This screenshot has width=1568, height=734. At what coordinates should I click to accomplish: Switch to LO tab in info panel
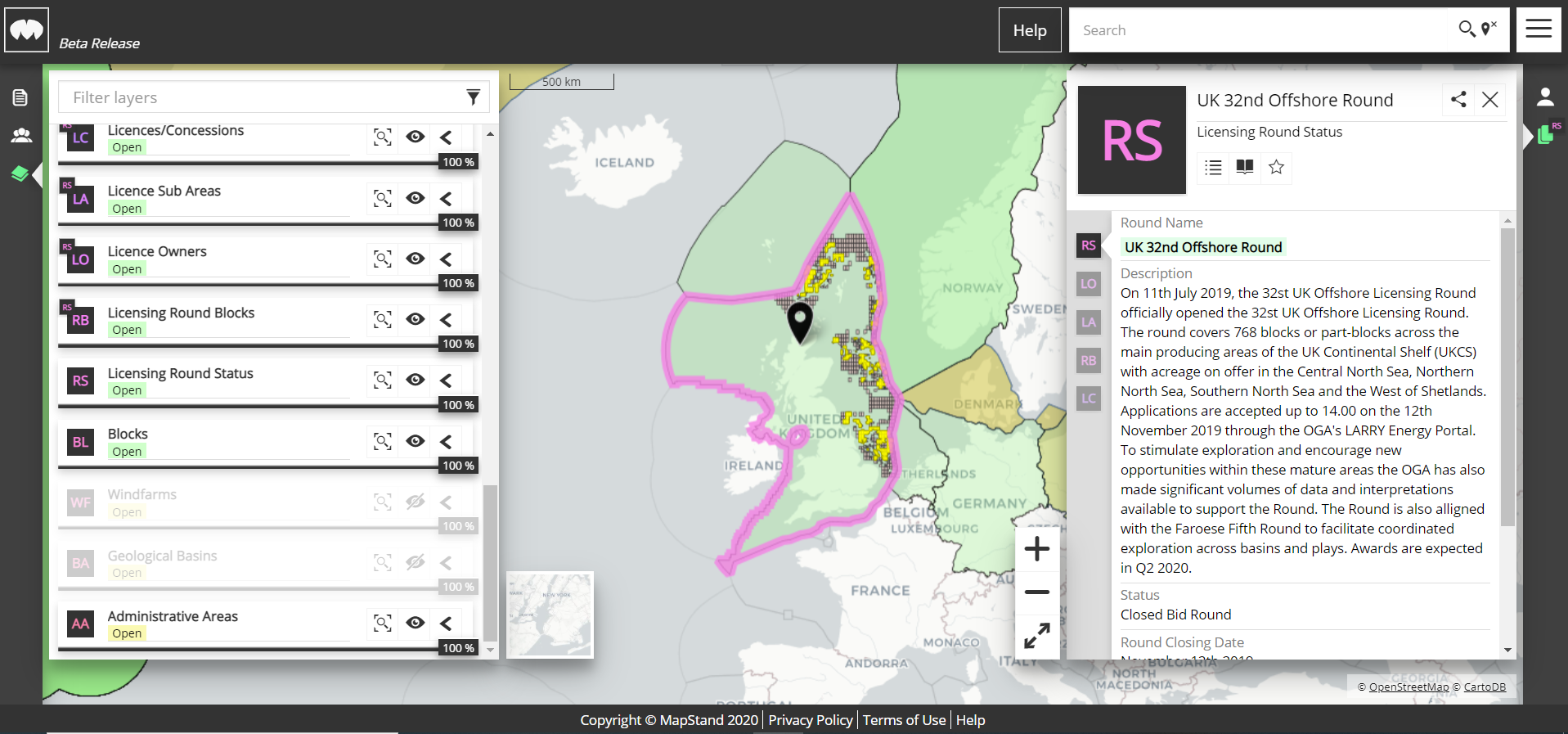(x=1089, y=284)
